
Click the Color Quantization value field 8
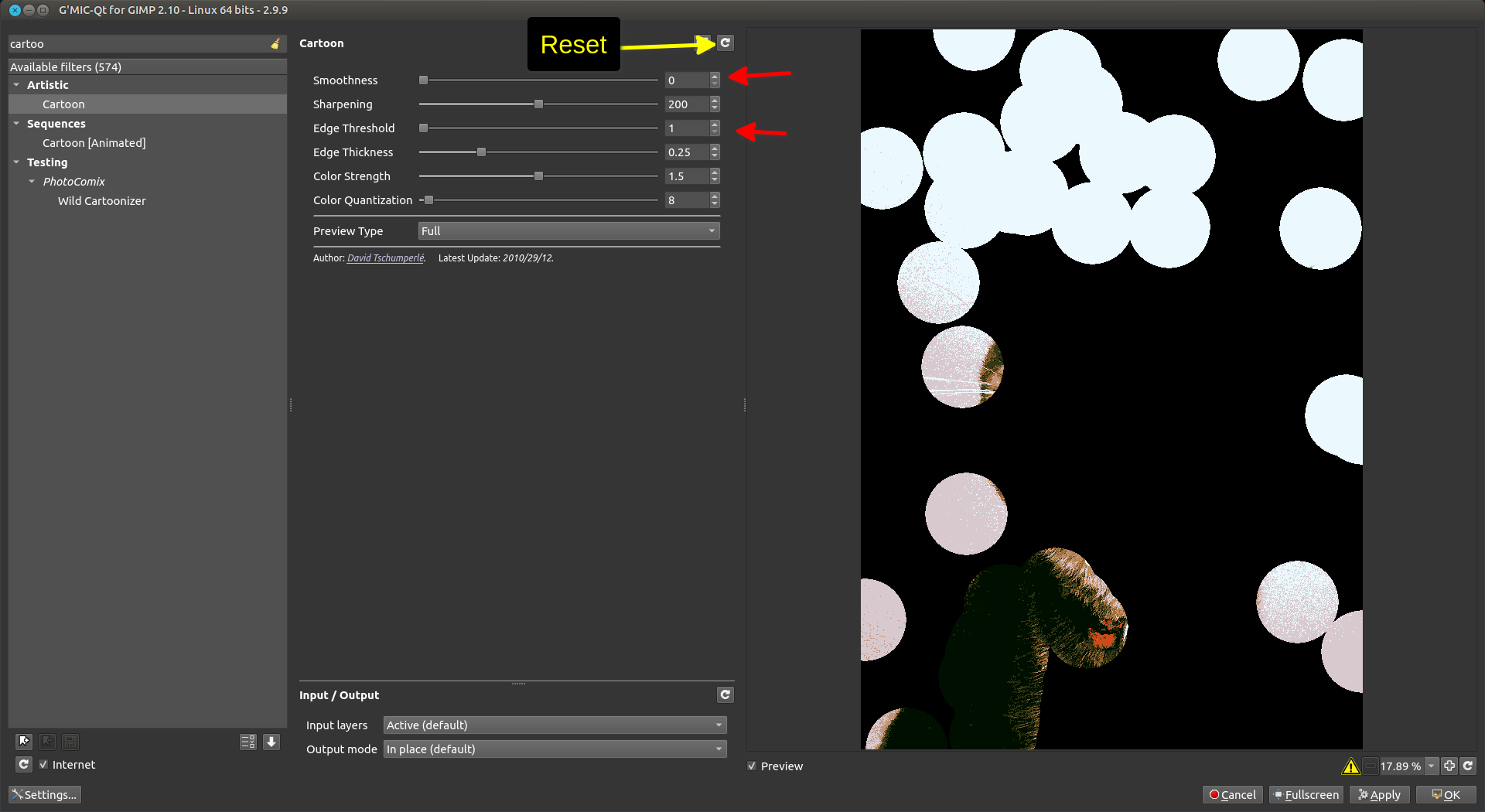[x=687, y=200]
